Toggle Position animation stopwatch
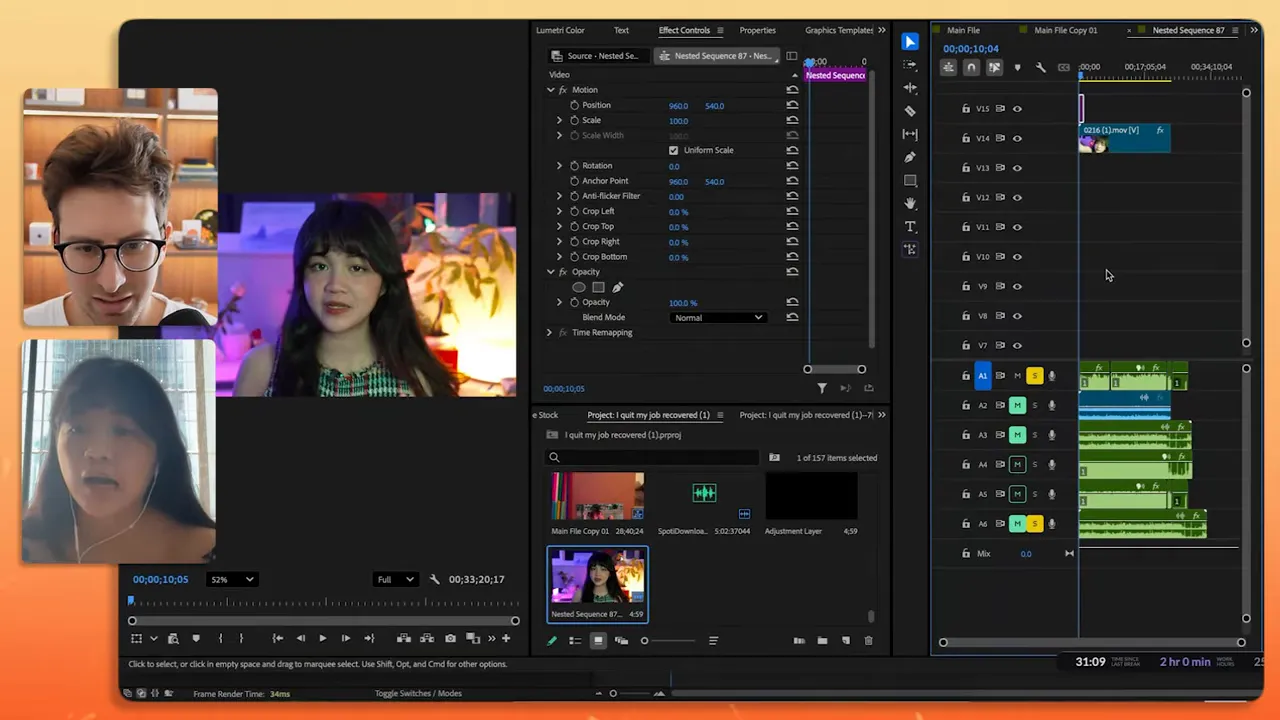 (x=574, y=105)
